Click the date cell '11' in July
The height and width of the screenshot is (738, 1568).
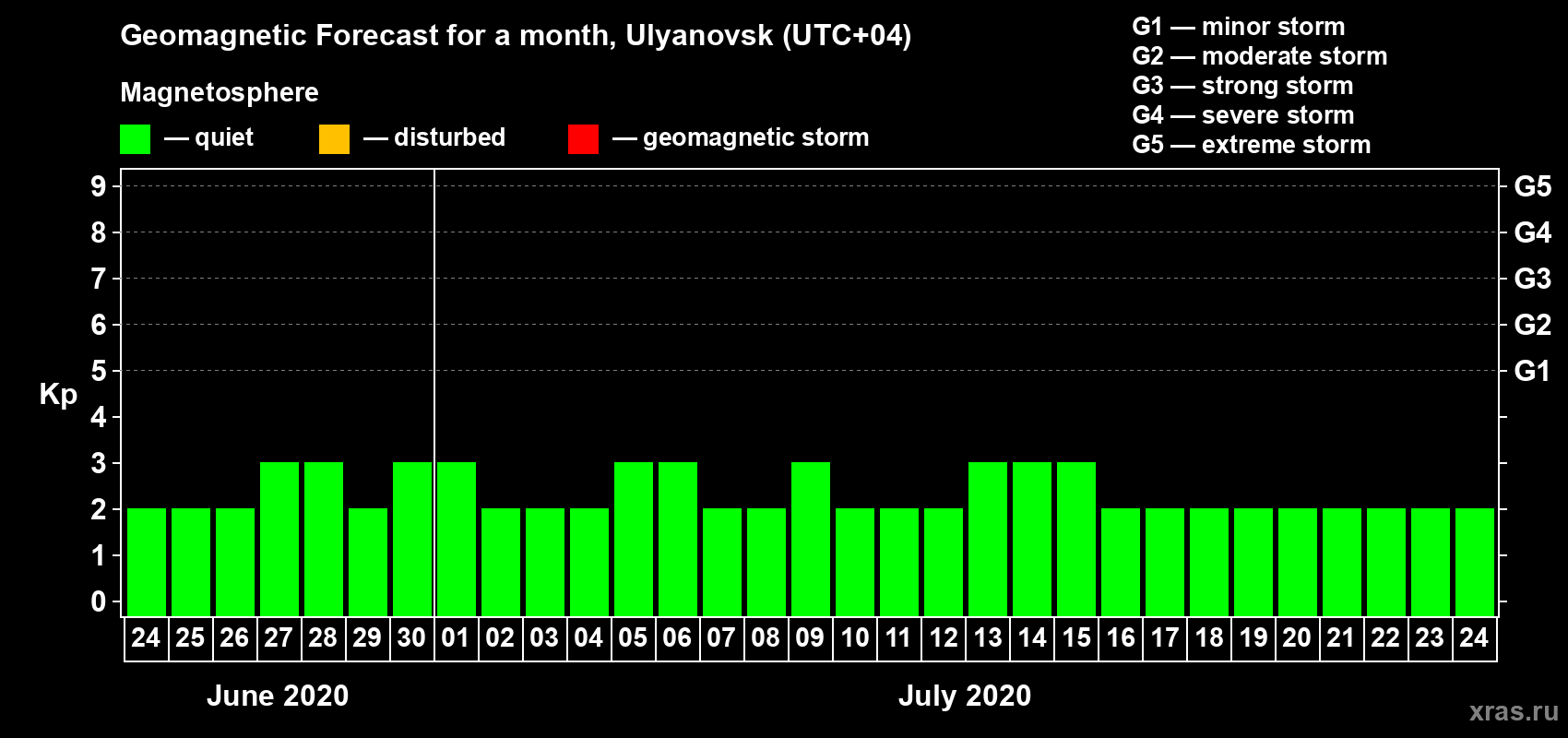click(898, 638)
